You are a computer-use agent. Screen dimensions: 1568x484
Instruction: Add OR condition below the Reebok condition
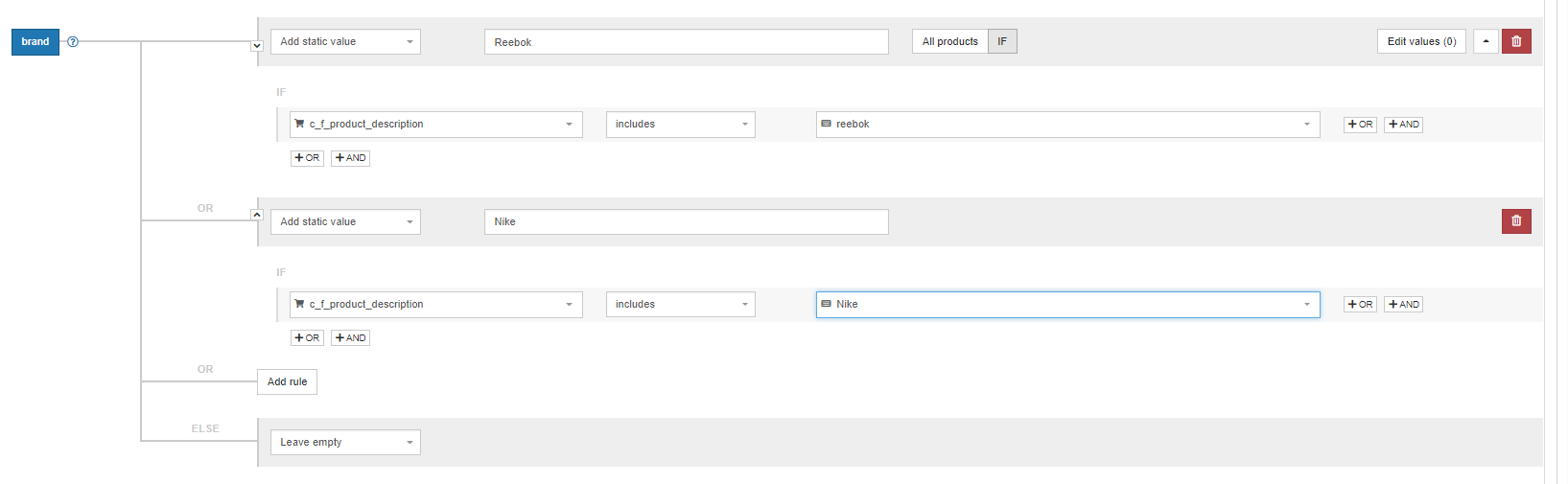(307, 158)
